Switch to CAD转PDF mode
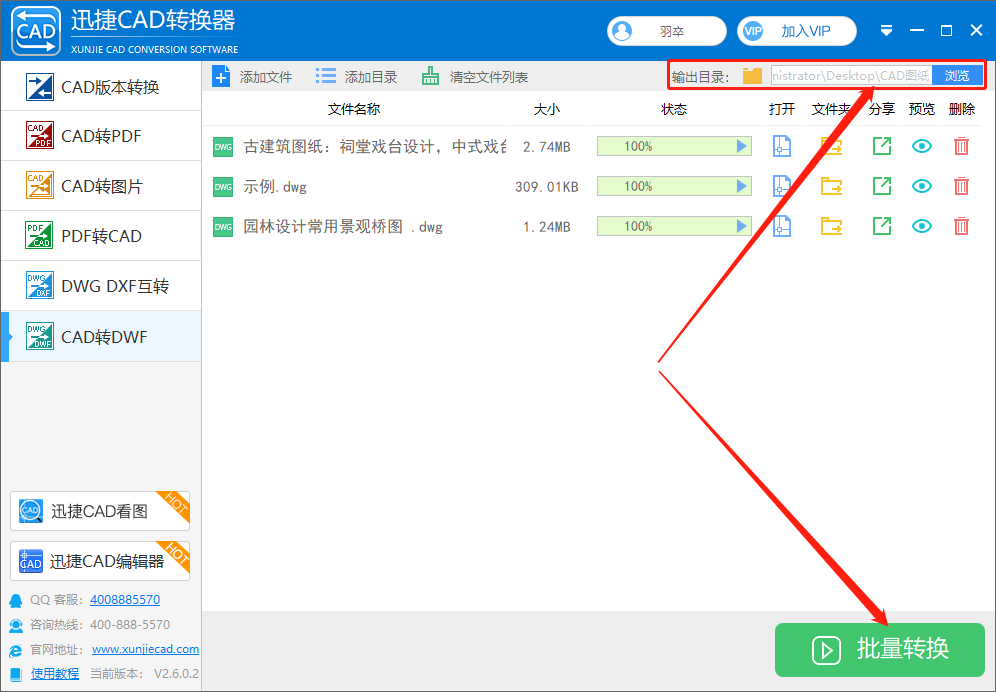Viewport: 996px width, 692px height. 102,136
